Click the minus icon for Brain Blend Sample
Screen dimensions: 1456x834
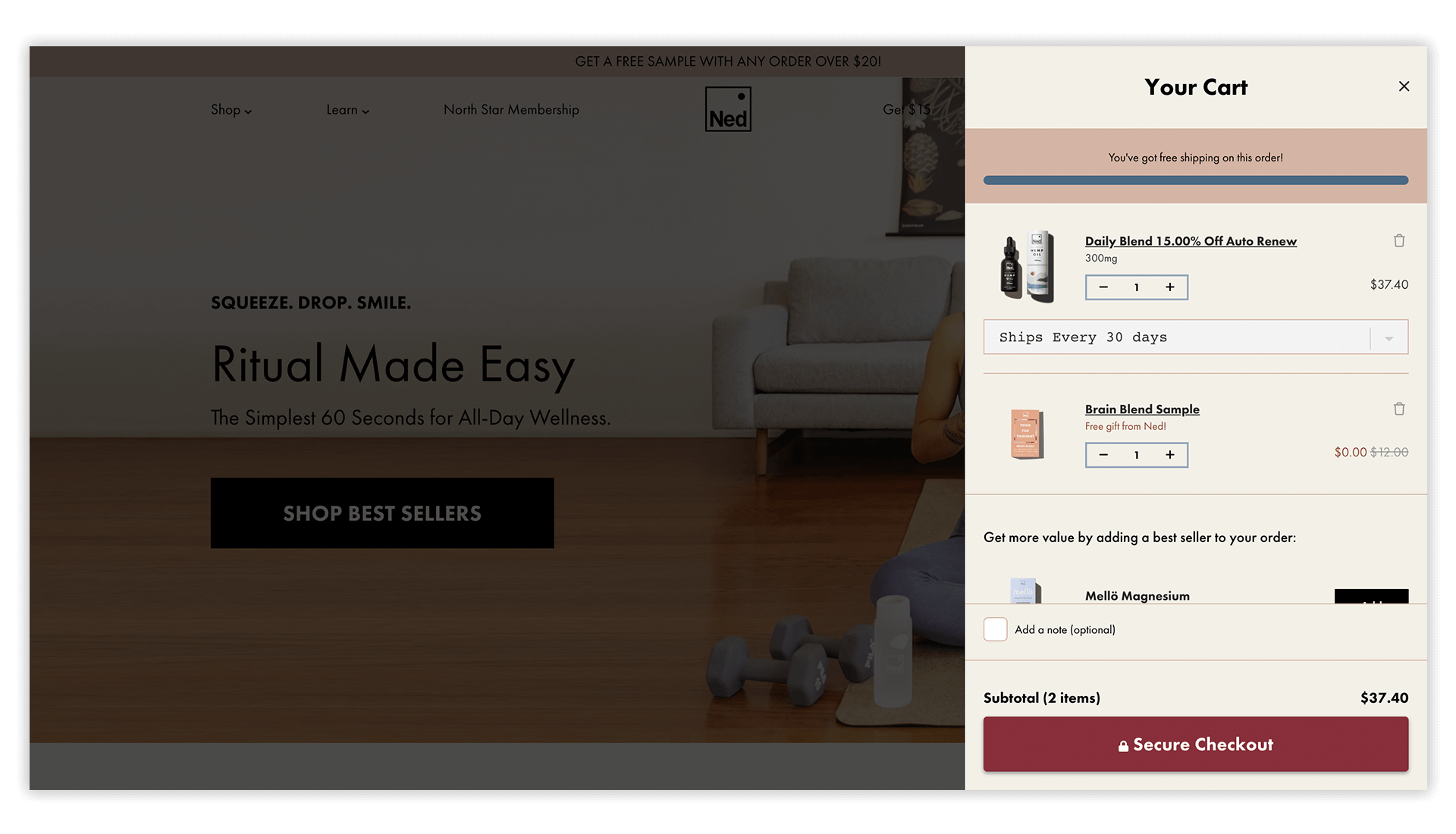coord(1103,454)
